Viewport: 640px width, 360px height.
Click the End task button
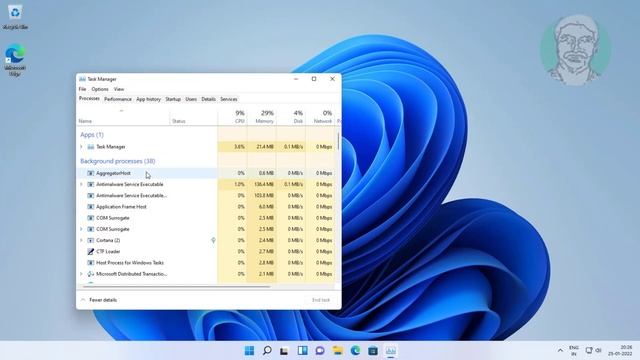click(x=321, y=300)
